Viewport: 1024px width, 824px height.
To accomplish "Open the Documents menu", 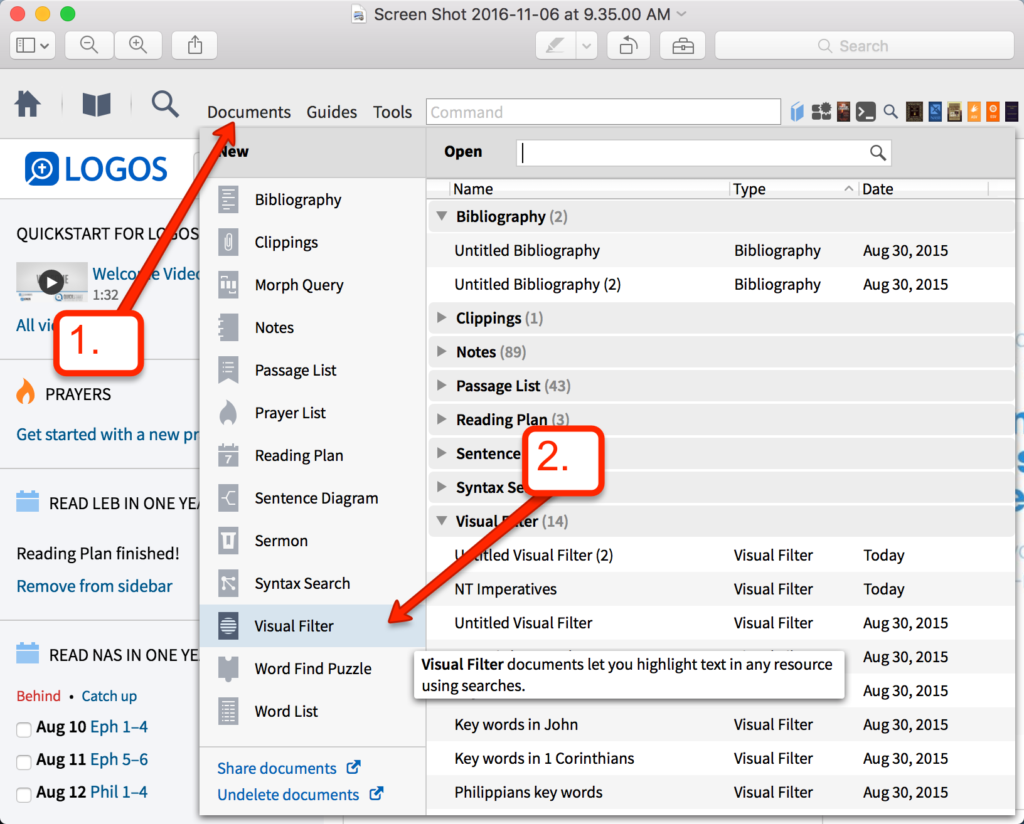I will click(249, 112).
